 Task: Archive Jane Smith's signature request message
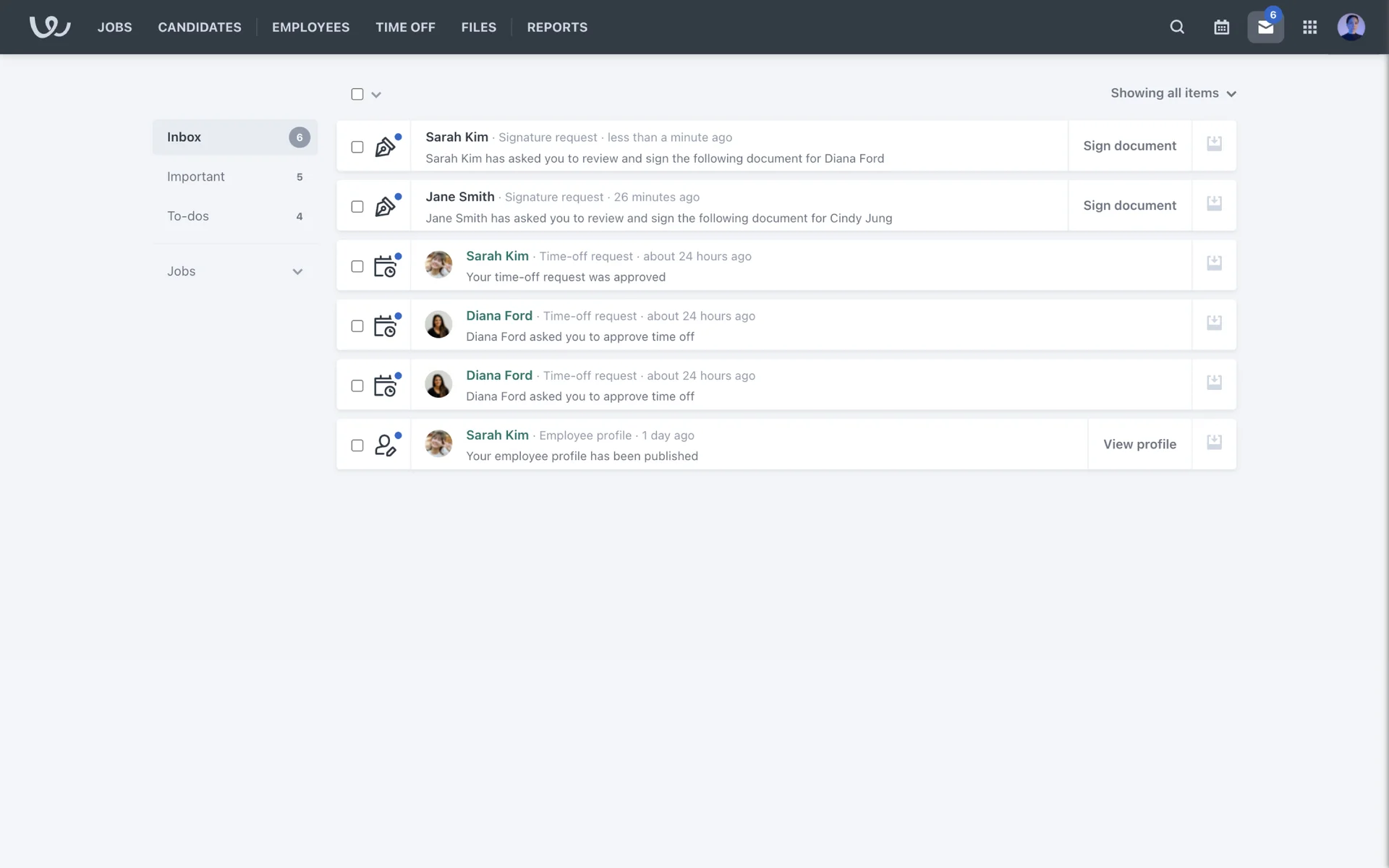(x=1214, y=204)
